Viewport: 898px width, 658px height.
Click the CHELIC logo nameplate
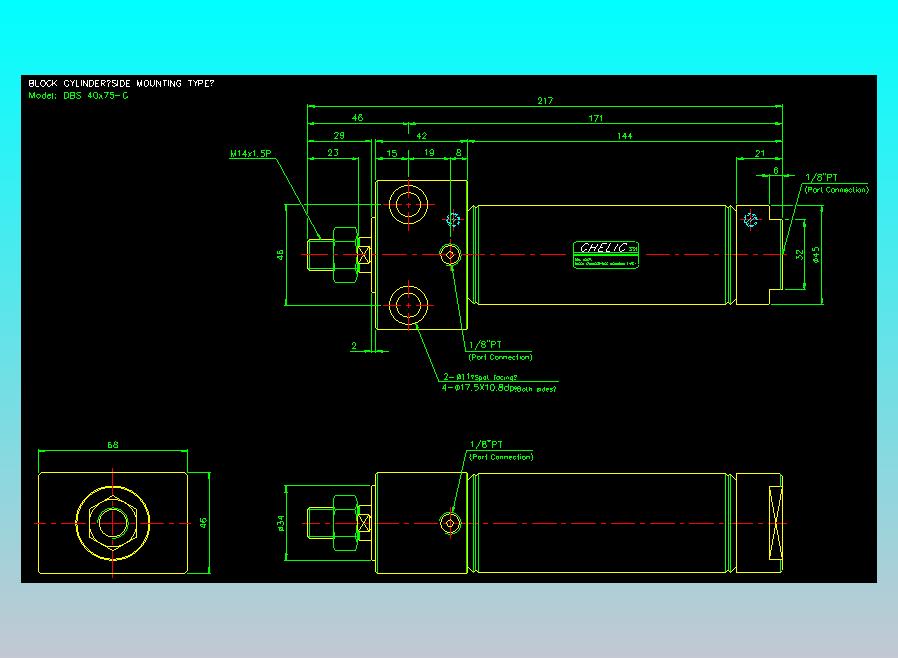(606, 254)
